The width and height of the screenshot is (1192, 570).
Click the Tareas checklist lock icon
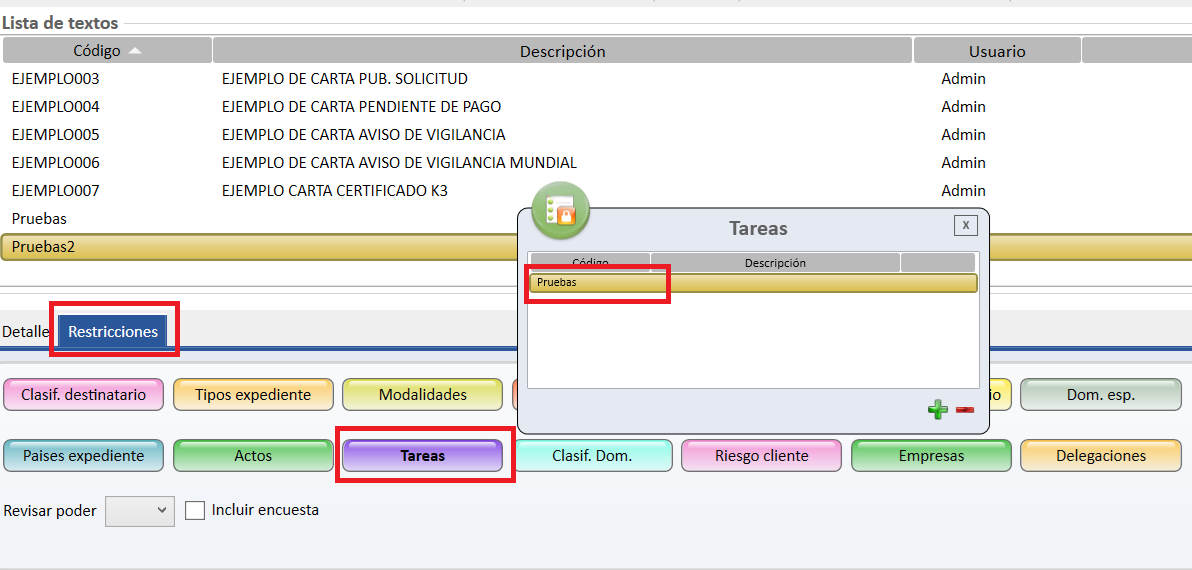click(560, 210)
